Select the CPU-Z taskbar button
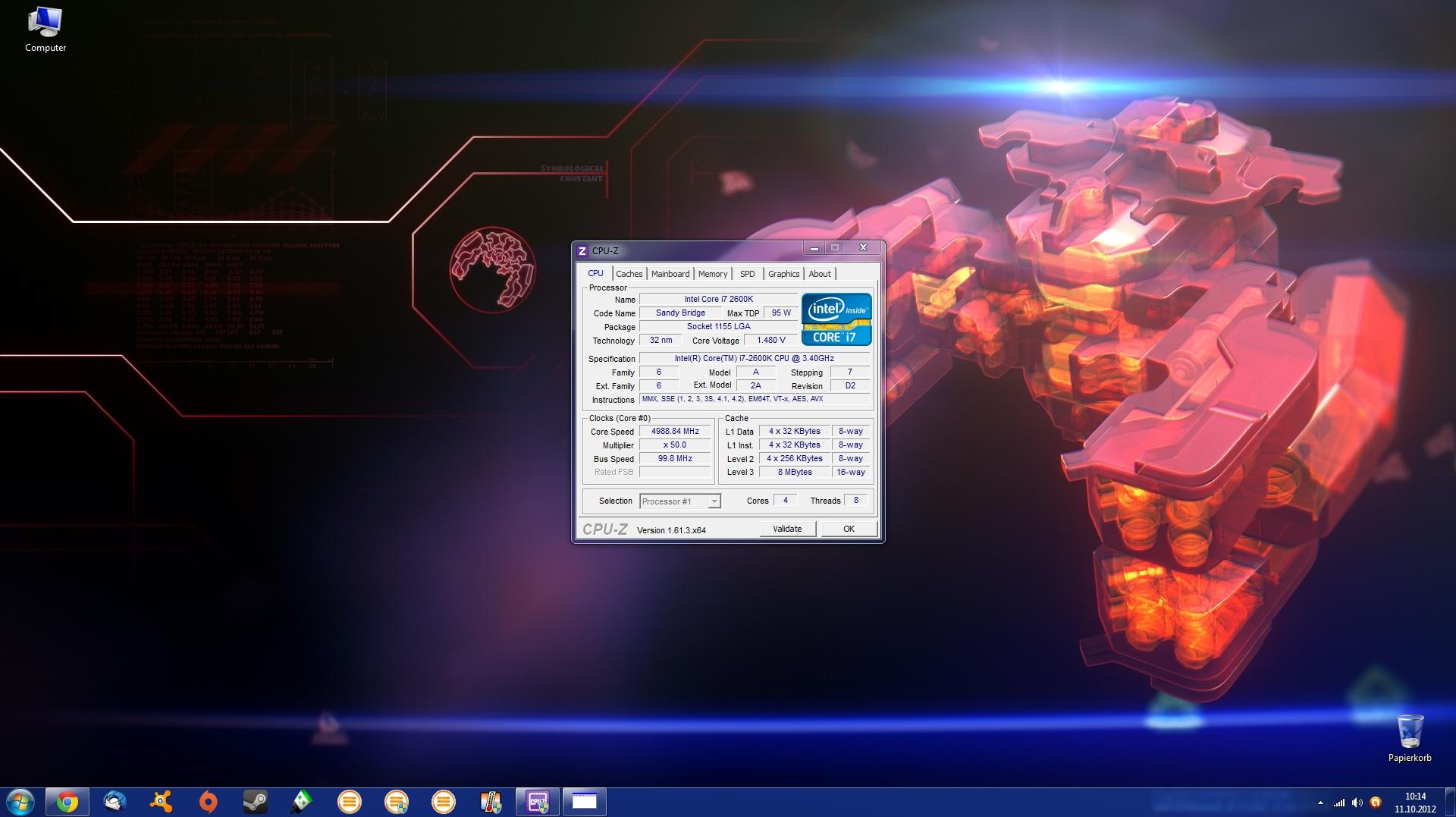The height and width of the screenshot is (817, 1456). [x=538, y=802]
